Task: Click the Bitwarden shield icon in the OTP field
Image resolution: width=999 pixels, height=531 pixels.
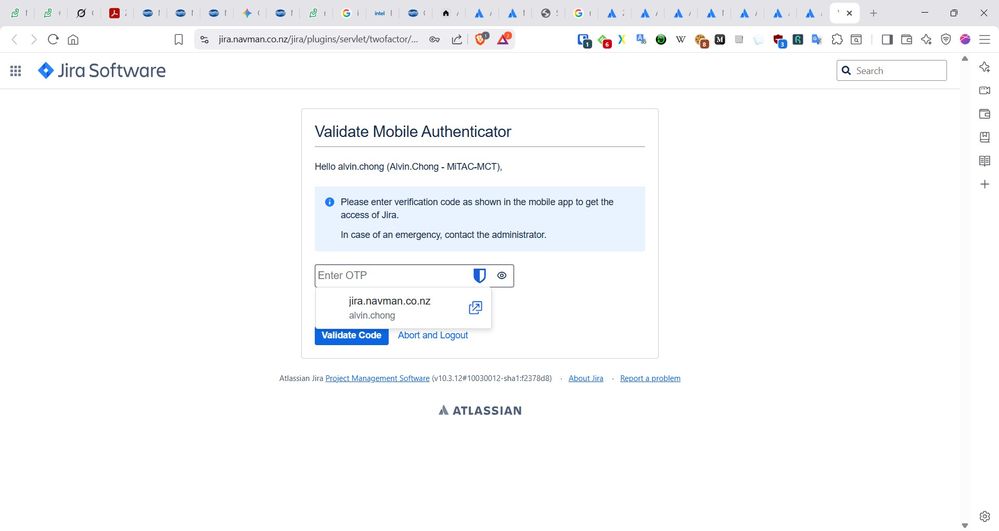Action: 479,275
